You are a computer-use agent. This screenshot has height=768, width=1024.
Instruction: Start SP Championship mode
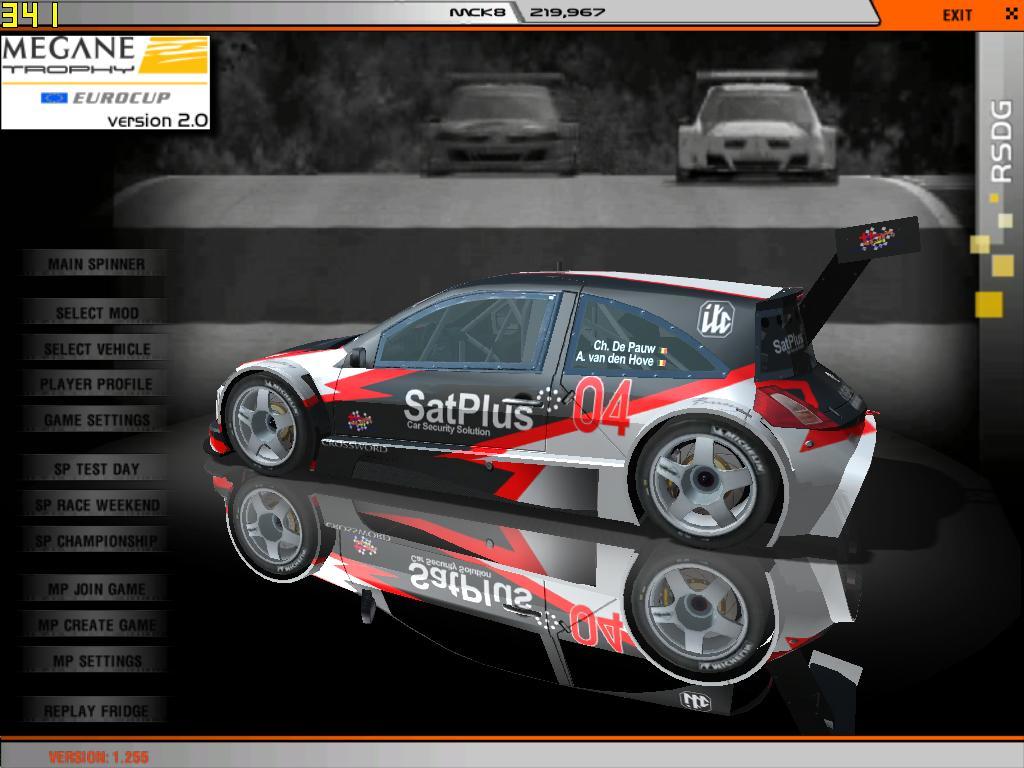click(x=96, y=541)
